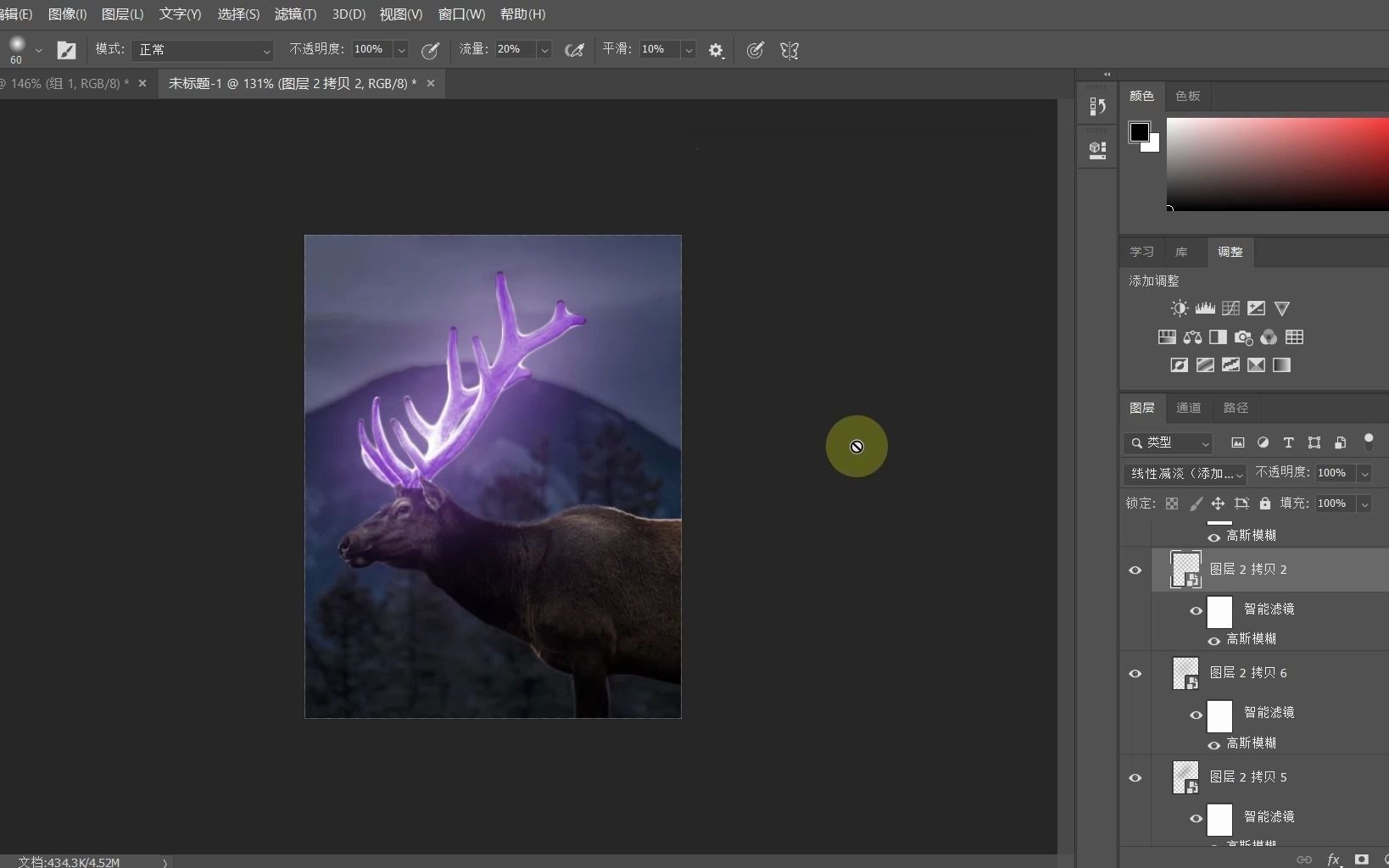Image resolution: width=1389 pixels, height=868 pixels.
Task: Add Color Balance adjustment layer
Action: point(1192,337)
